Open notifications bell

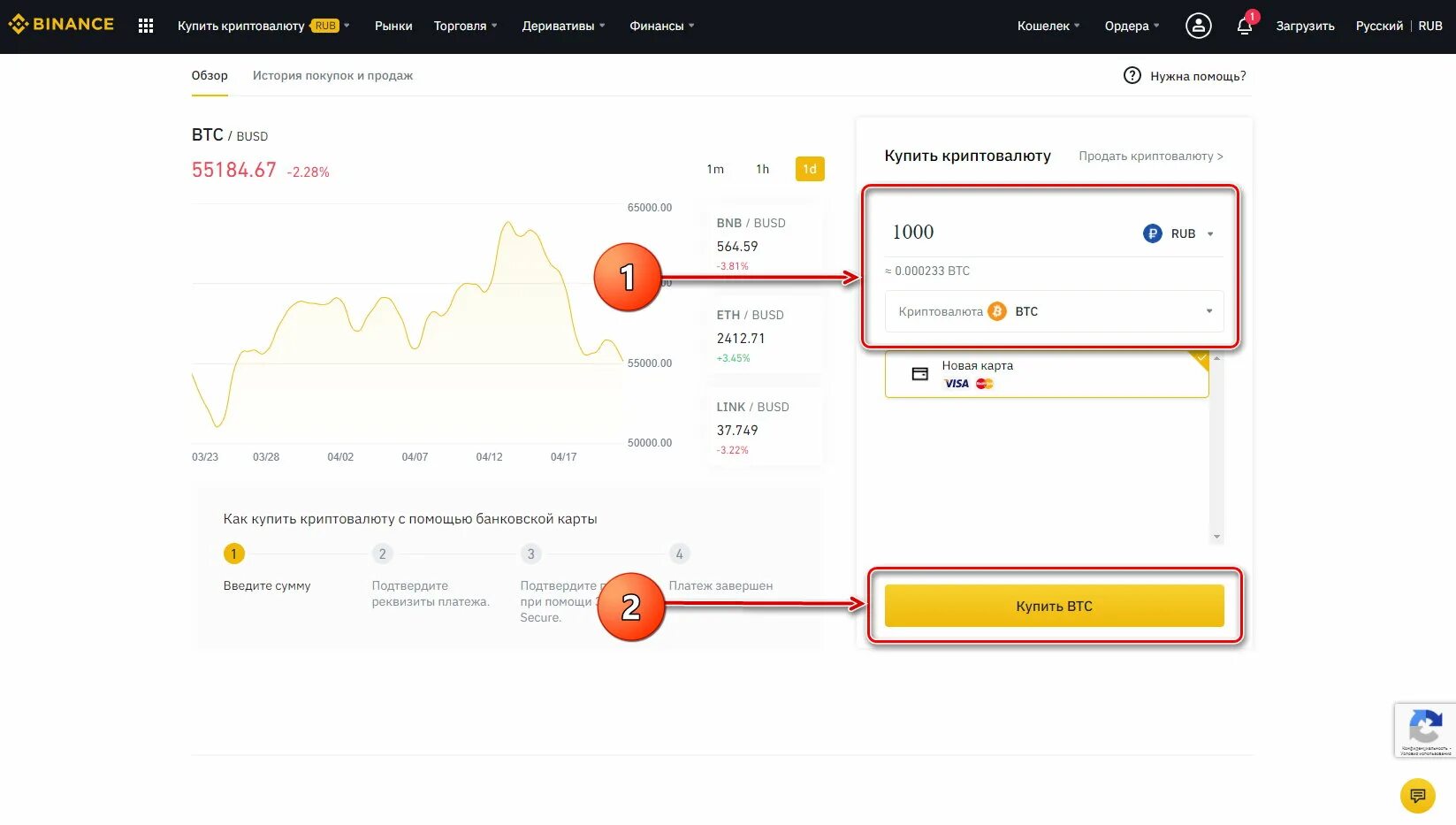pyautogui.click(x=1245, y=26)
